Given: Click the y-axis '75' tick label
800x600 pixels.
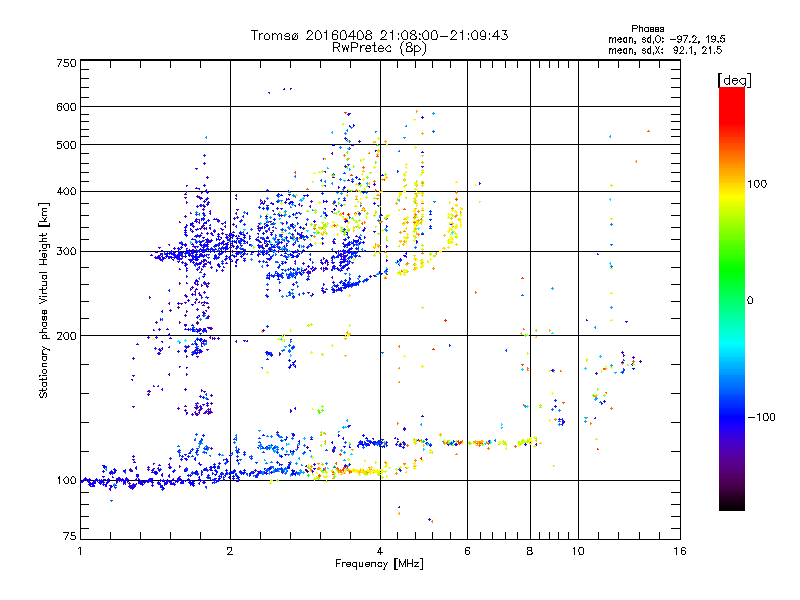Looking at the screenshot, I should [x=69, y=536].
